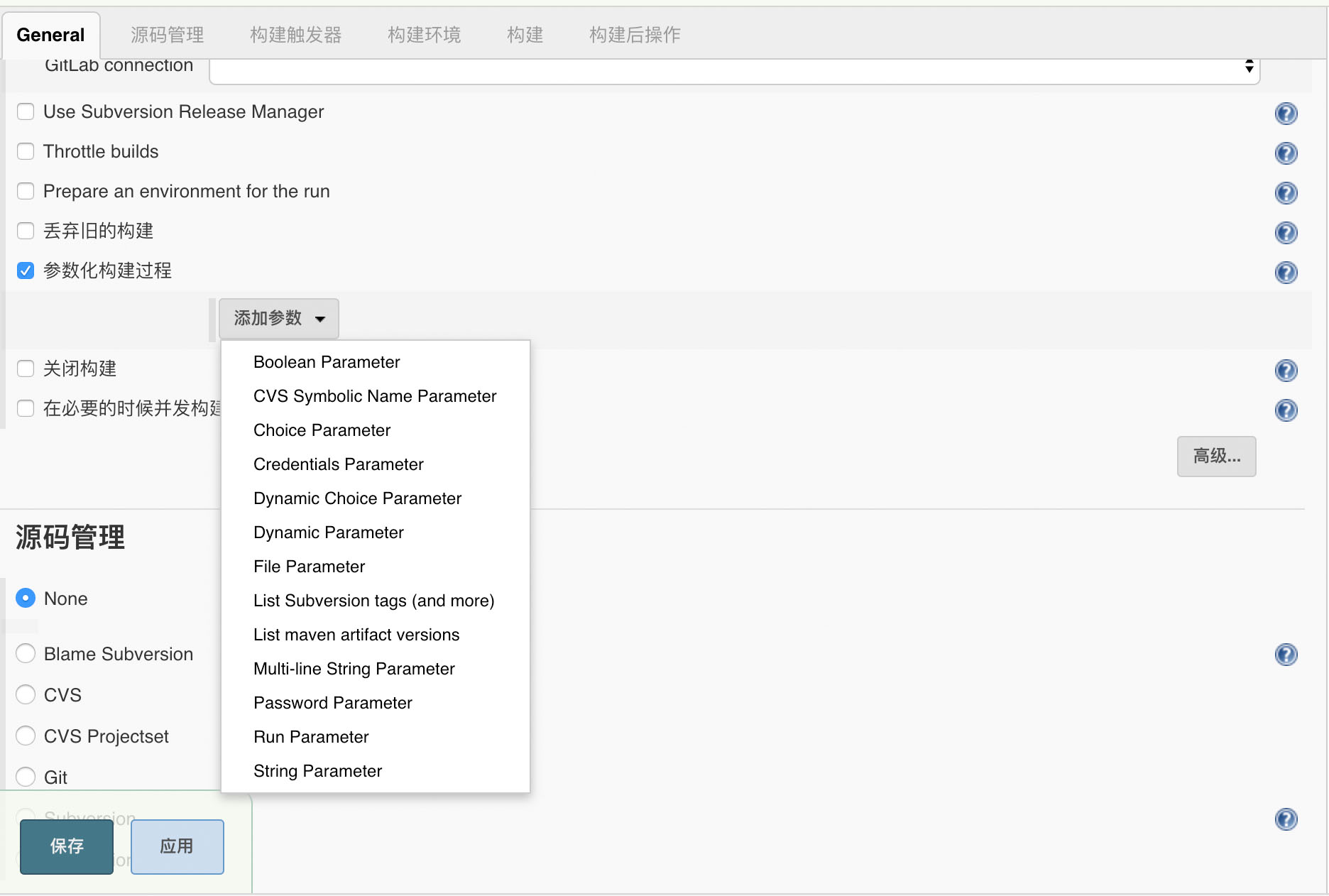1329x896 pixels.
Task: Select the CVS Projectset radio option
Action: pos(26,736)
